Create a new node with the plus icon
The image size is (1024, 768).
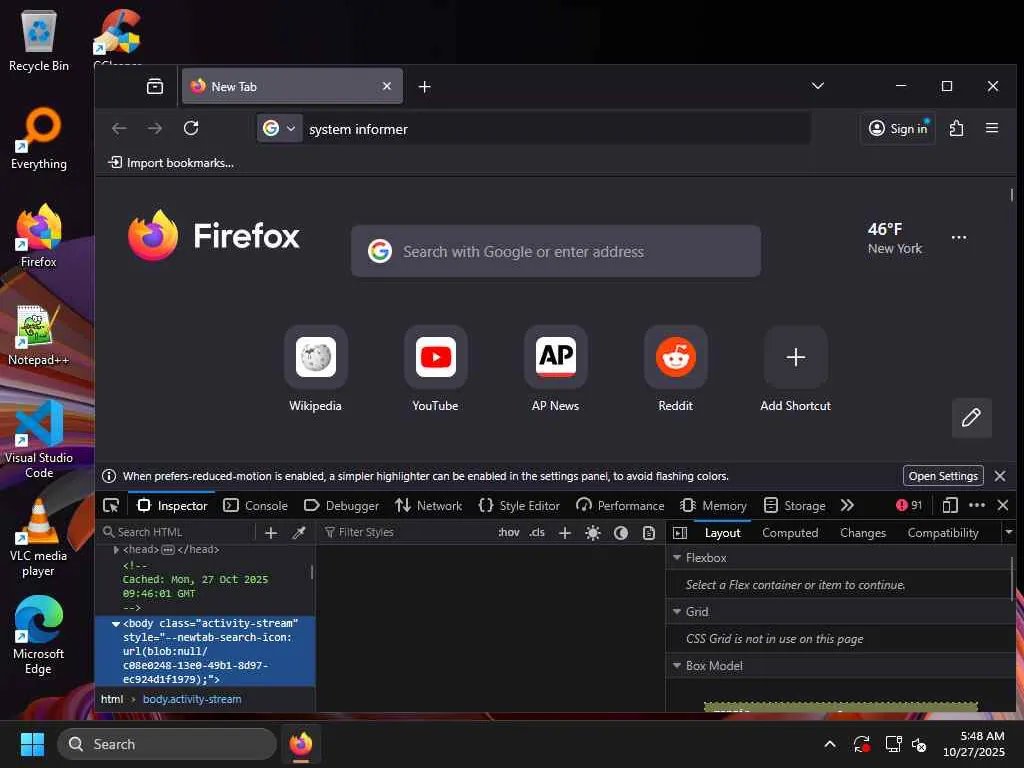pos(271,533)
